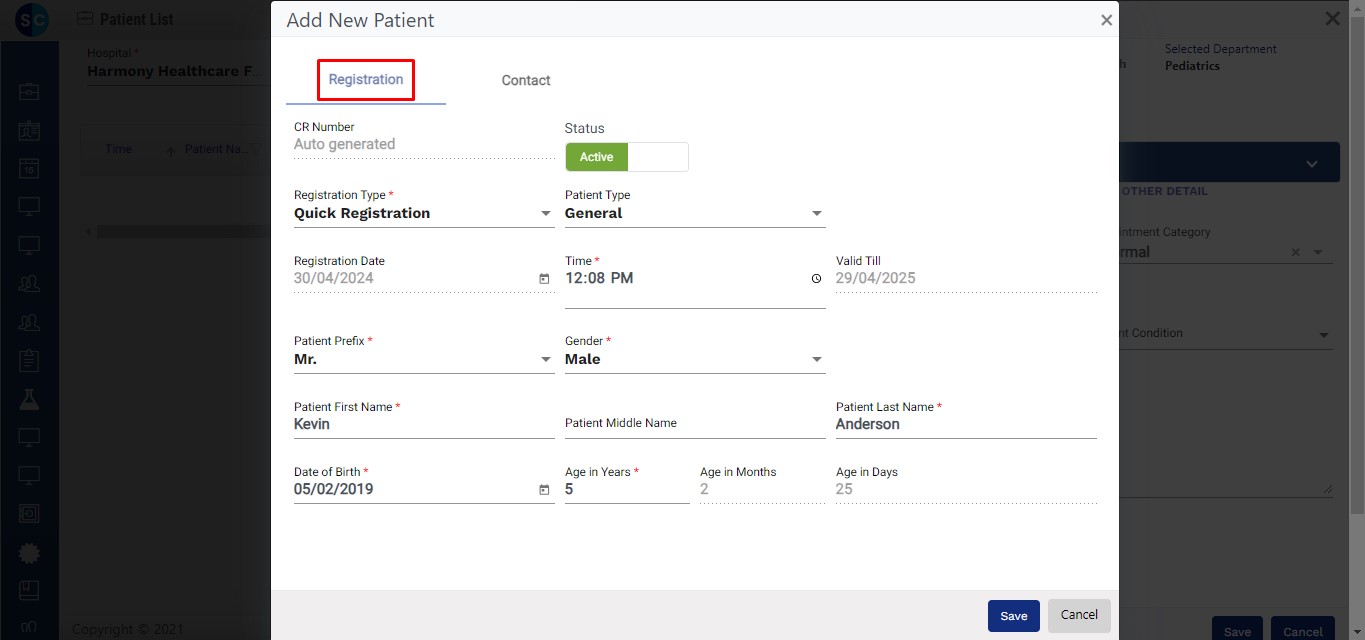
Task: Close the Add New Patient dialog
Action: pyautogui.click(x=1106, y=20)
